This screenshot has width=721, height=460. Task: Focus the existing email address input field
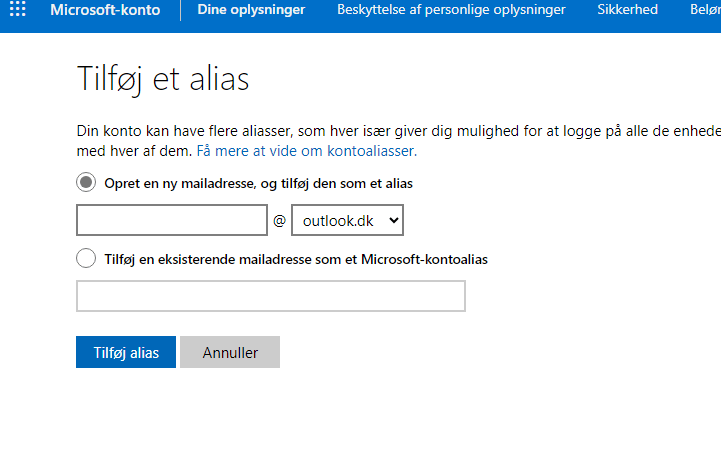point(271,296)
